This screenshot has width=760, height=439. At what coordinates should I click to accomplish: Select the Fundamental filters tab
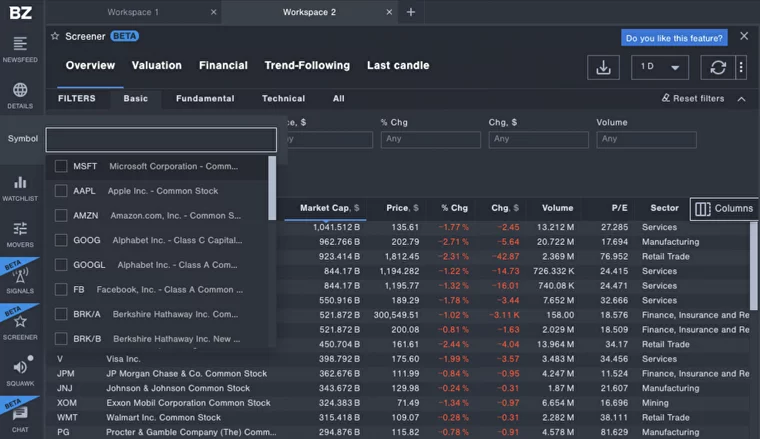(x=205, y=99)
